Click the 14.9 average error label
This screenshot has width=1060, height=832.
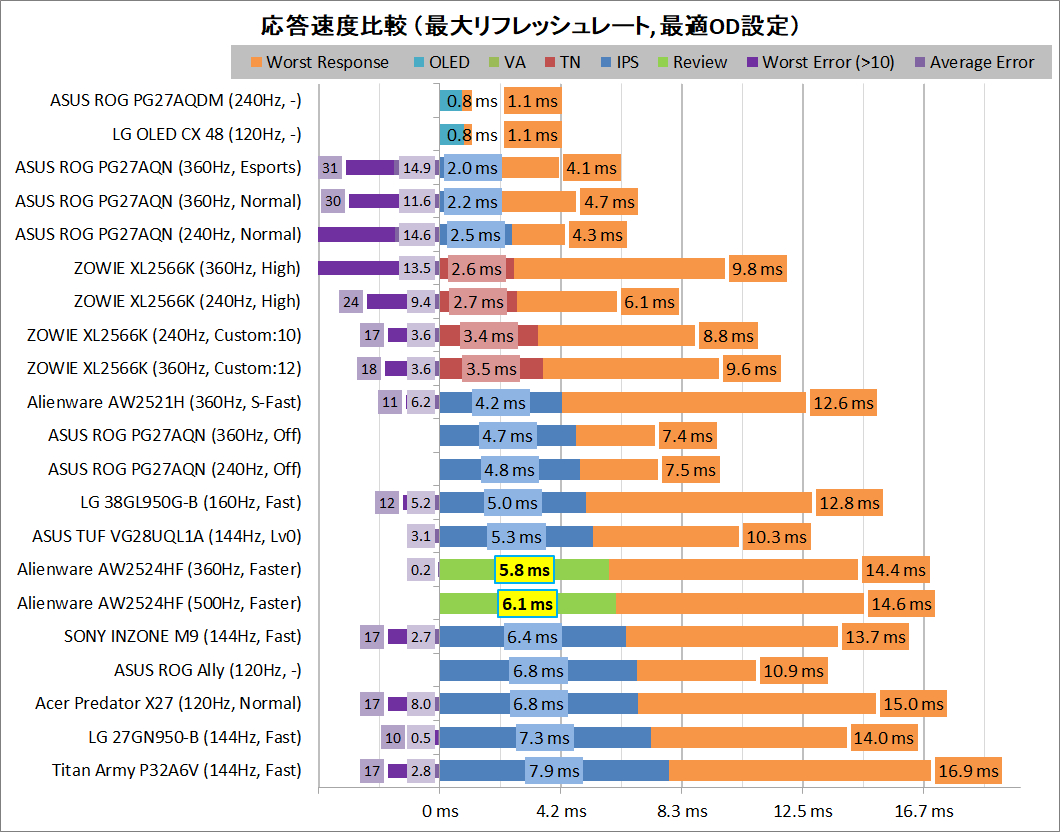[x=415, y=168]
